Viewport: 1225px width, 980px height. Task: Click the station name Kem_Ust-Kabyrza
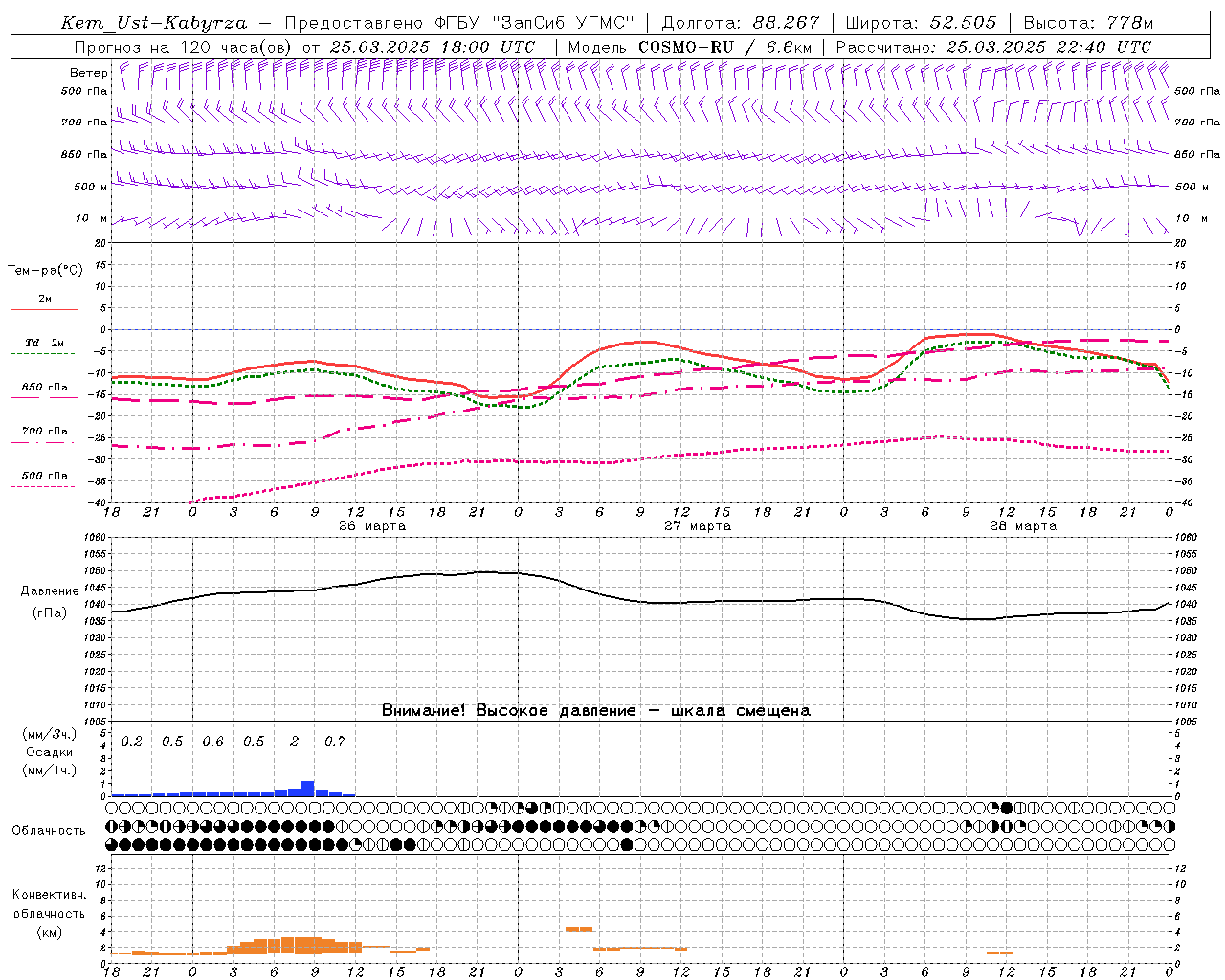pyautogui.click(x=153, y=23)
